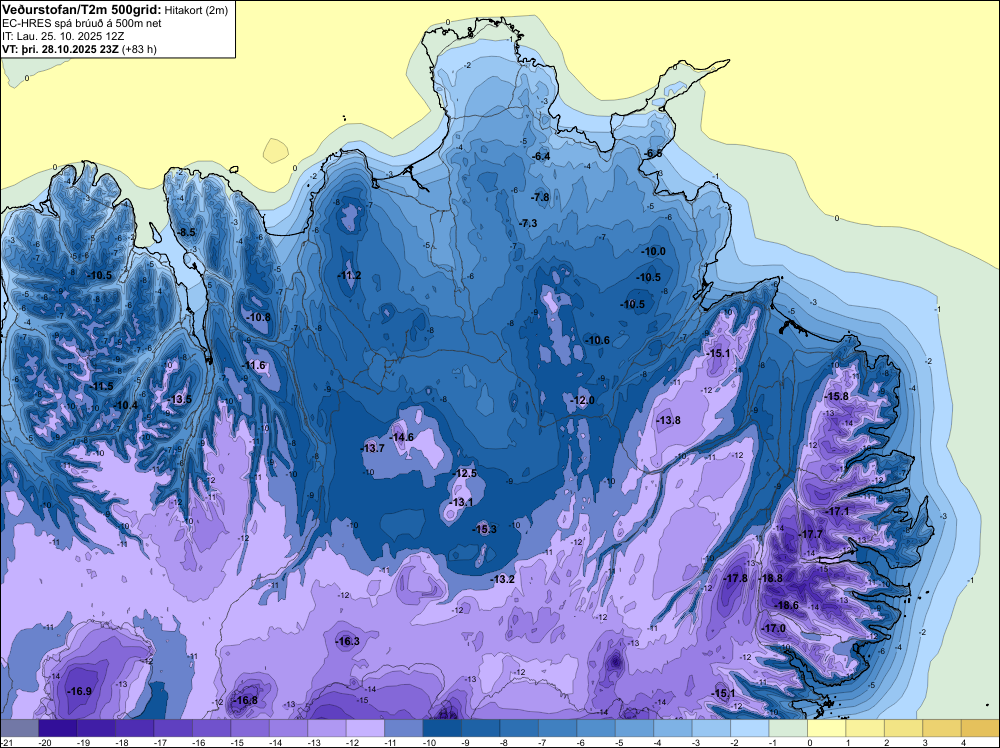The height and width of the screenshot is (748, 1000).
Task: Click the -17.7 temperature value
Action: pyautogui.click(x=811, y=534)
